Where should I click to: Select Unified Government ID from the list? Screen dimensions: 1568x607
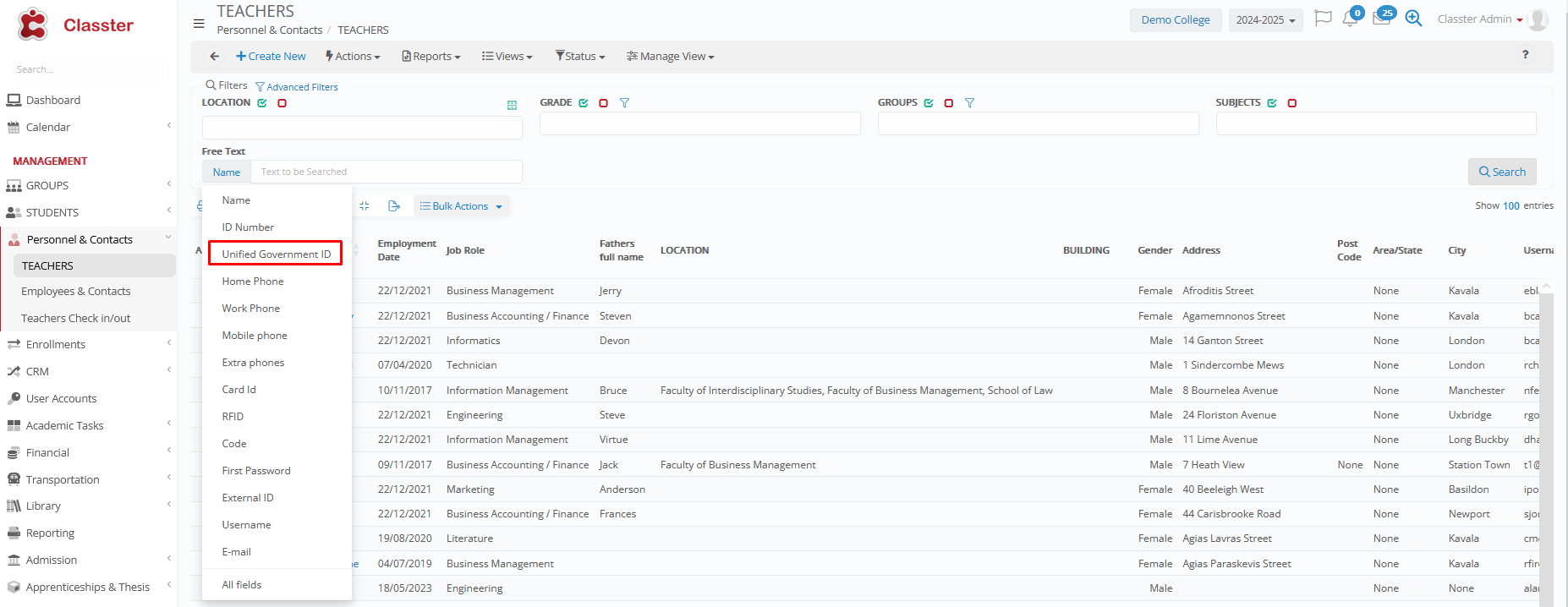[x=276, y=254]
